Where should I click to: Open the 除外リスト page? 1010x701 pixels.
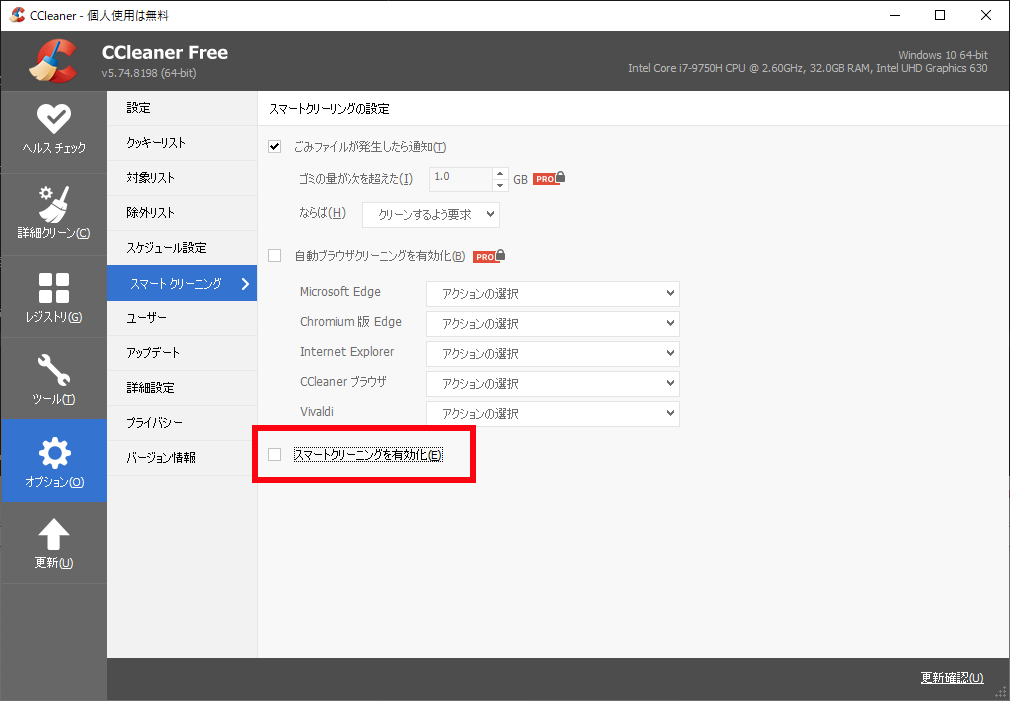[x=182, y=213]
